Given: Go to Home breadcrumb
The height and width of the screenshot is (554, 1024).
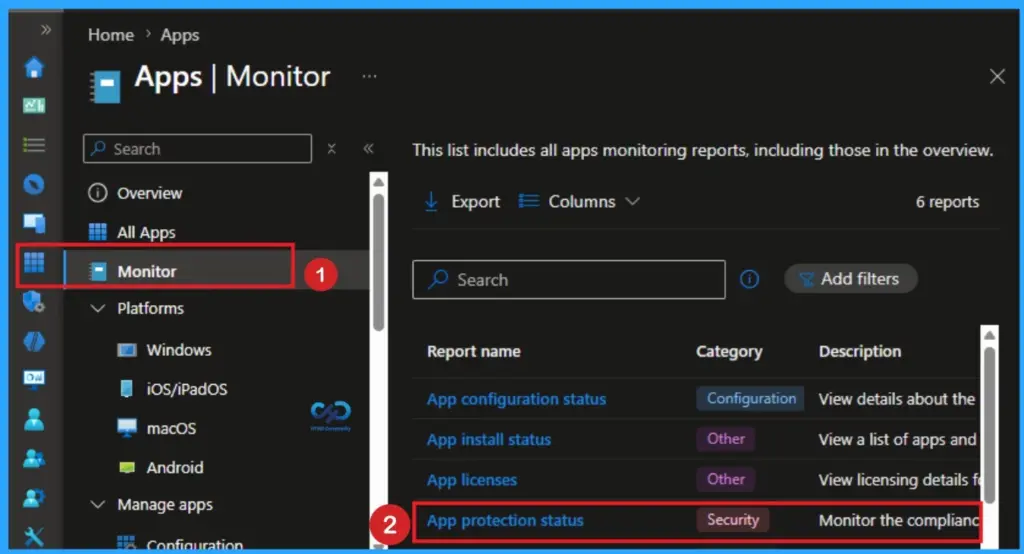Looking at the screenshot, I should pyautogui.click(x=111, y=35).
